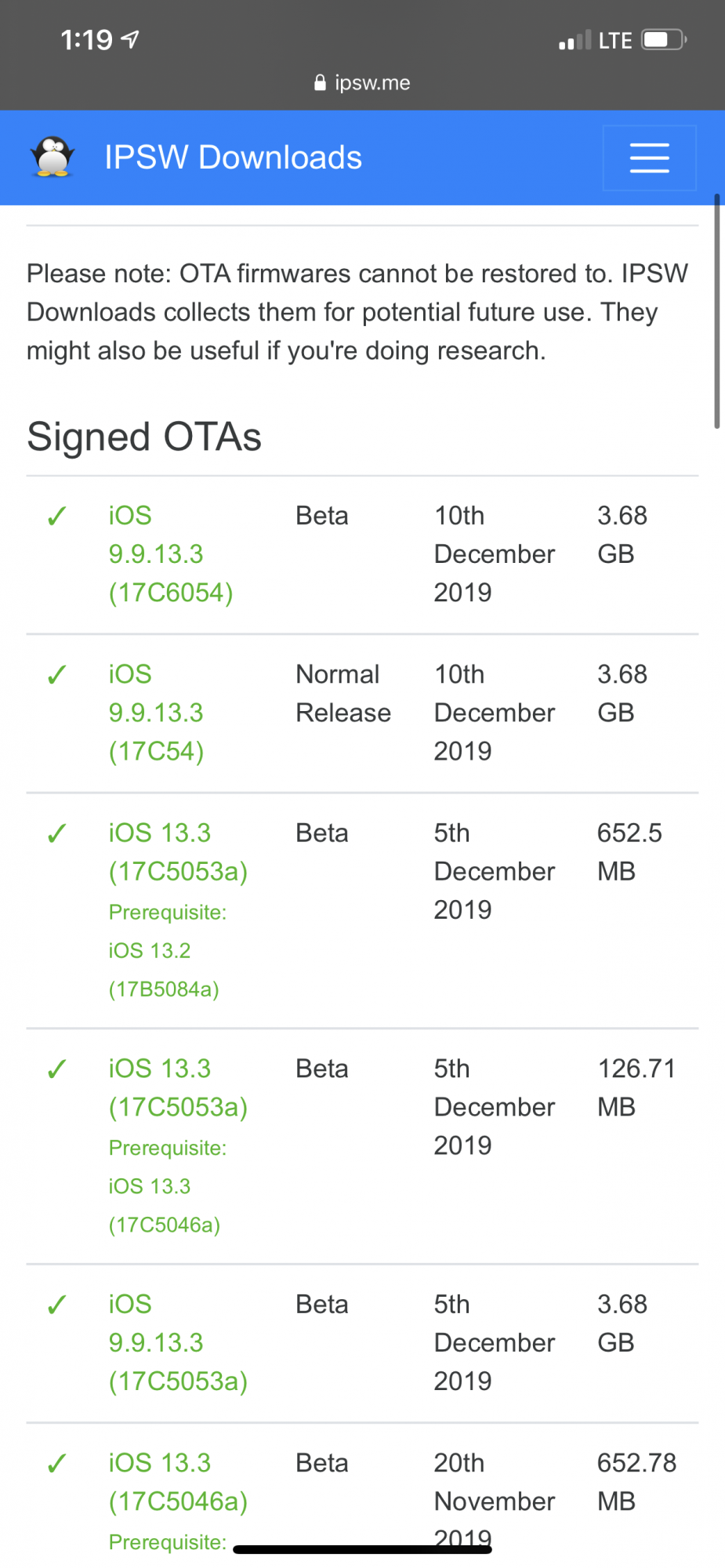The image size is (725, 1568).
Task: Tap the battery icon in status bar
Action: pyautogui.click(x=664, y=40)
